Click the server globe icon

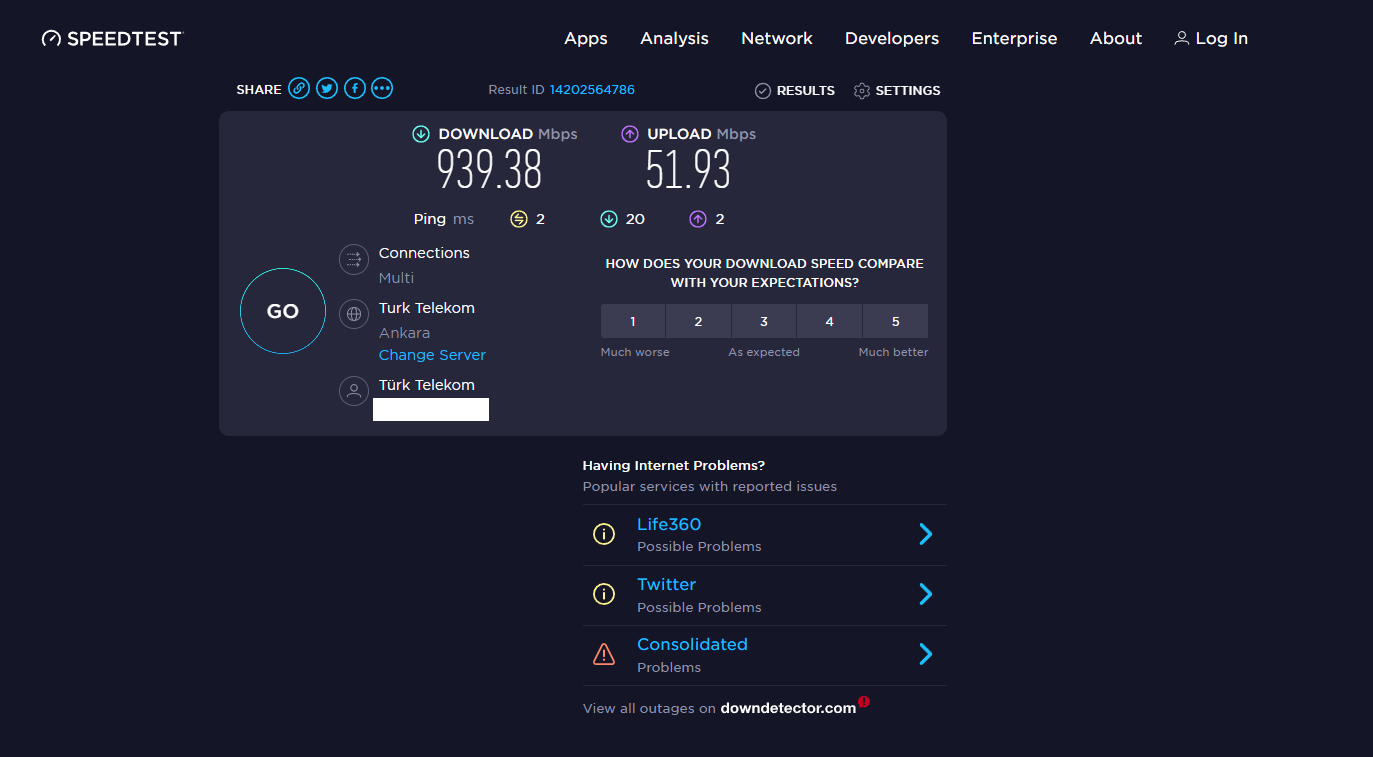[353, 315]
